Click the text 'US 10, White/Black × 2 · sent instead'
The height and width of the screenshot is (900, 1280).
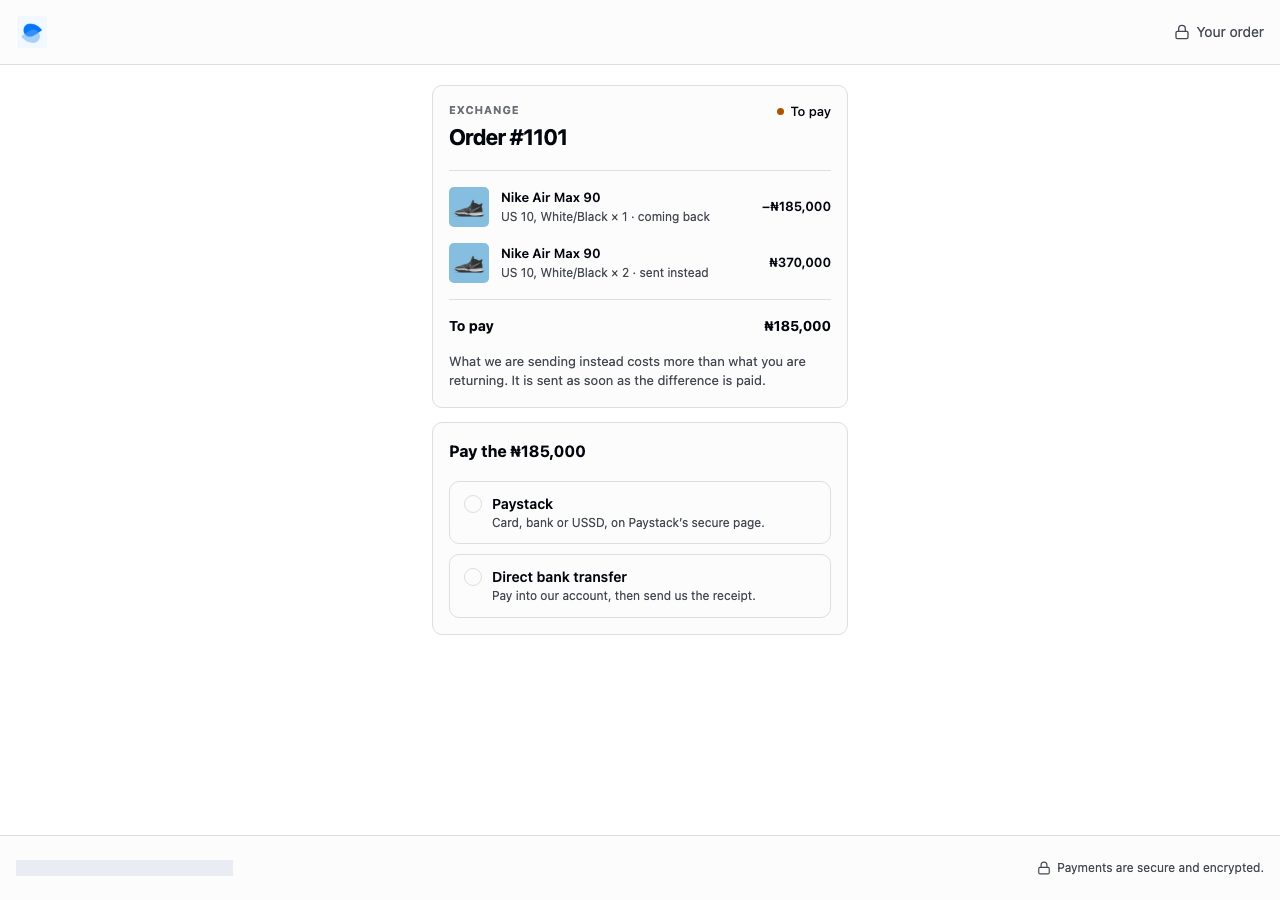604,273
